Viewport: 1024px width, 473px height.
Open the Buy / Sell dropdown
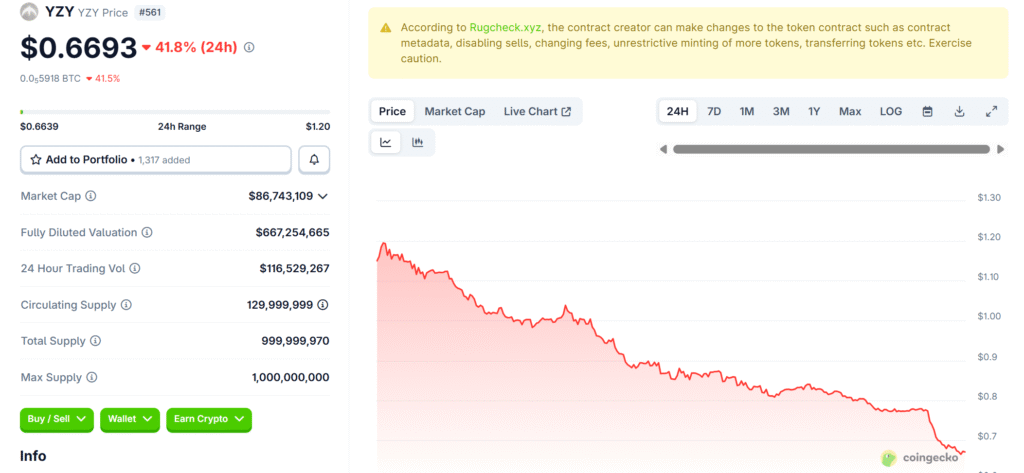coord(56,419)
